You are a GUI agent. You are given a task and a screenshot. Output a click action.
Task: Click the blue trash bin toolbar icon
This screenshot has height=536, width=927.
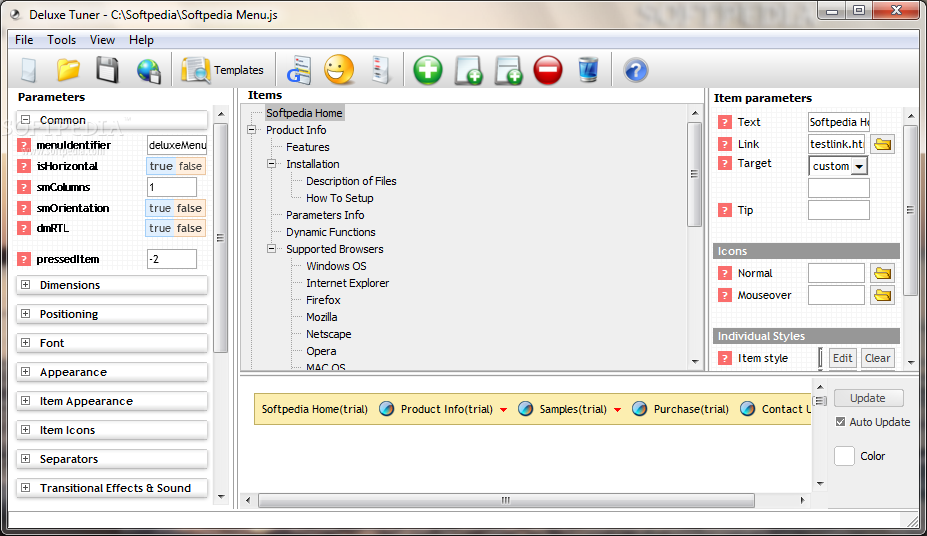coord(588,70)
